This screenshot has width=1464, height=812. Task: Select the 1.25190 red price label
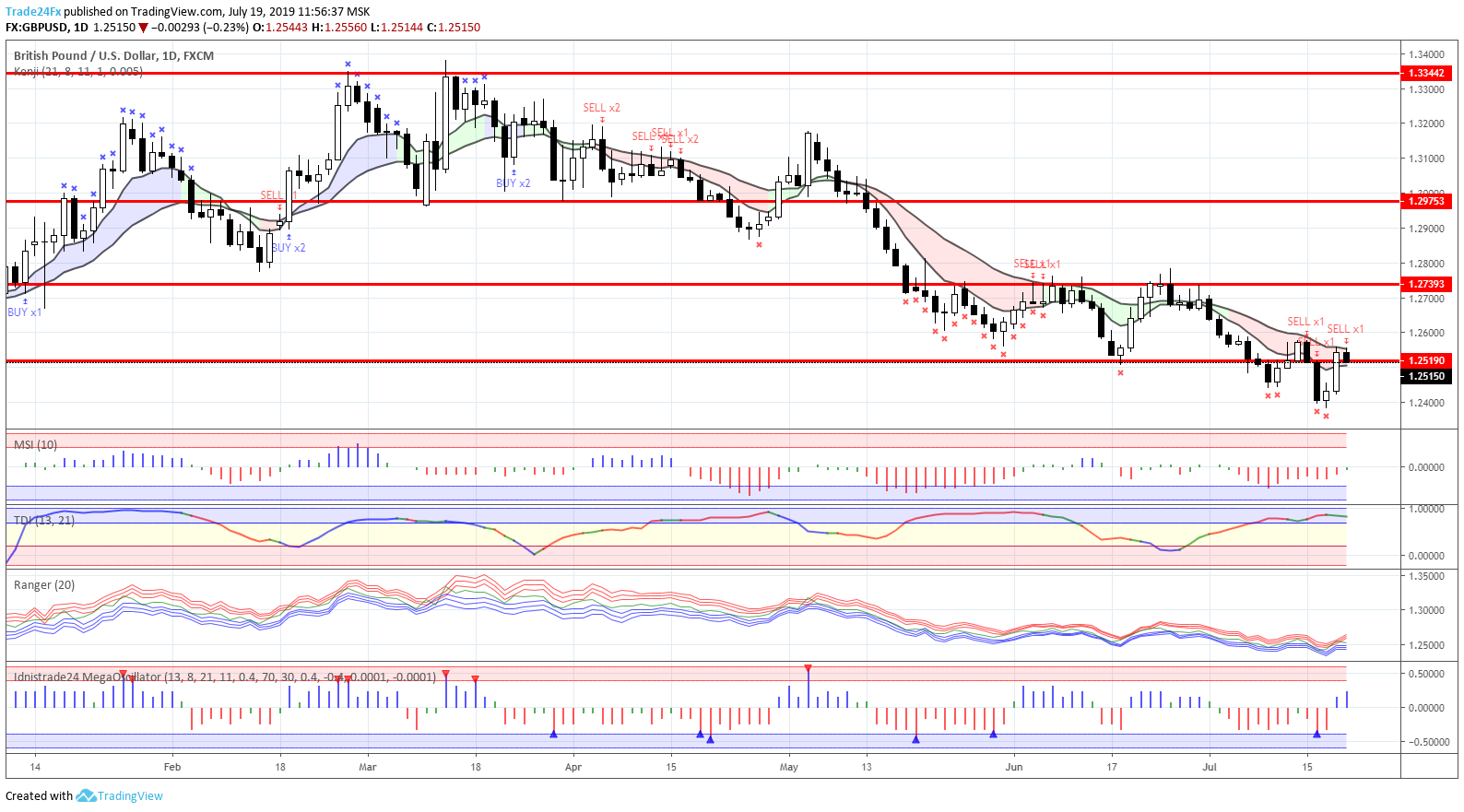(1427, 360)
